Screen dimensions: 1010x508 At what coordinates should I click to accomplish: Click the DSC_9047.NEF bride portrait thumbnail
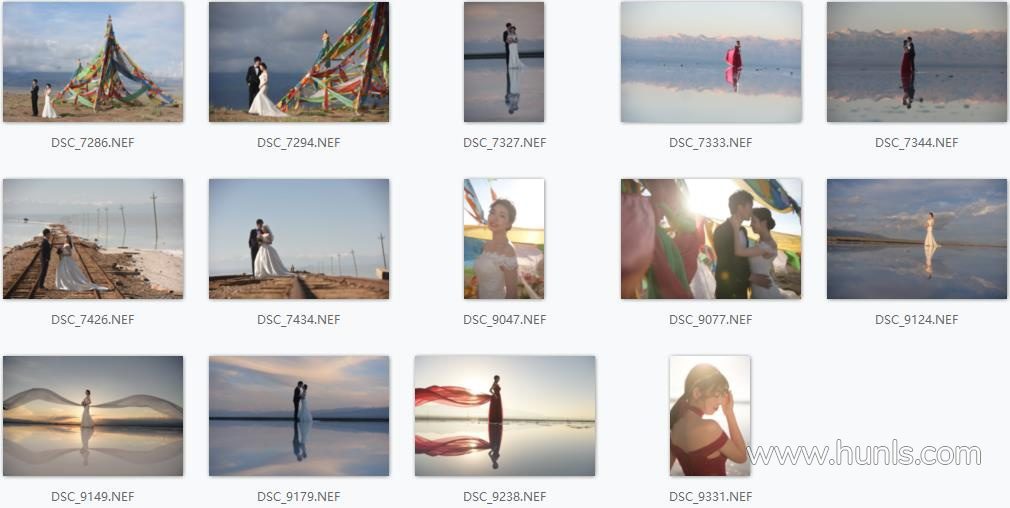coord(504,239)
